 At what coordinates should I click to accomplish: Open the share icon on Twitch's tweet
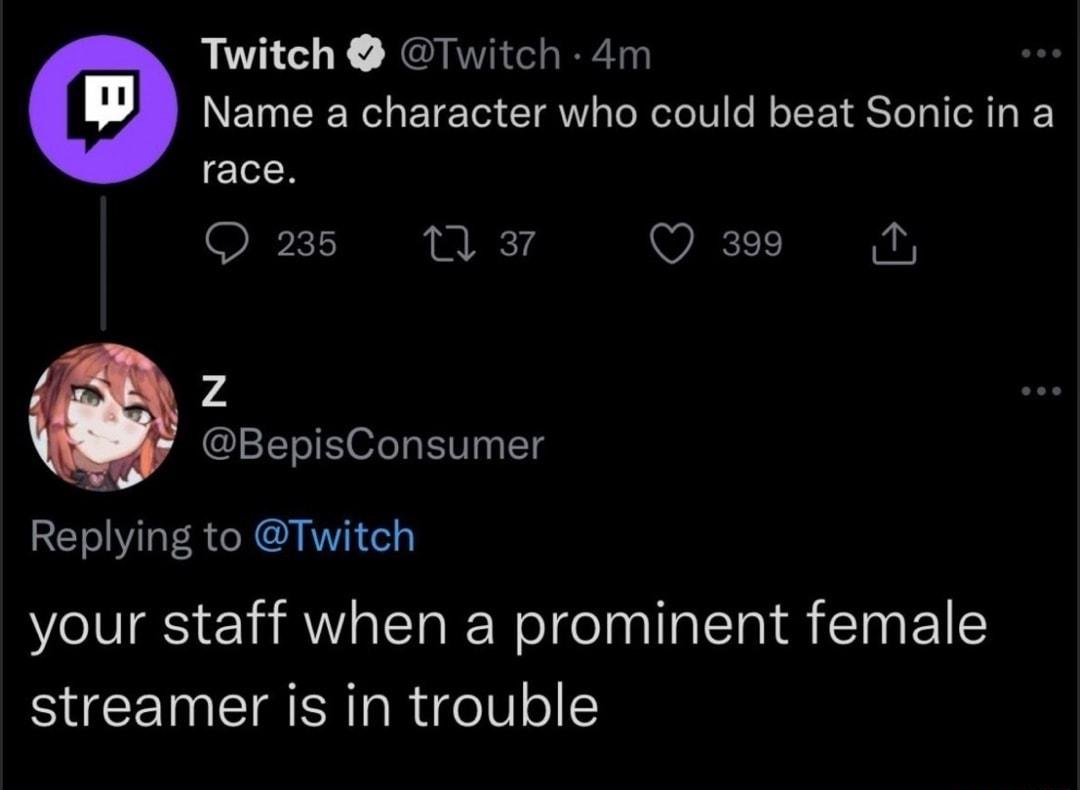pyautogui.click(x=893, y=241)
